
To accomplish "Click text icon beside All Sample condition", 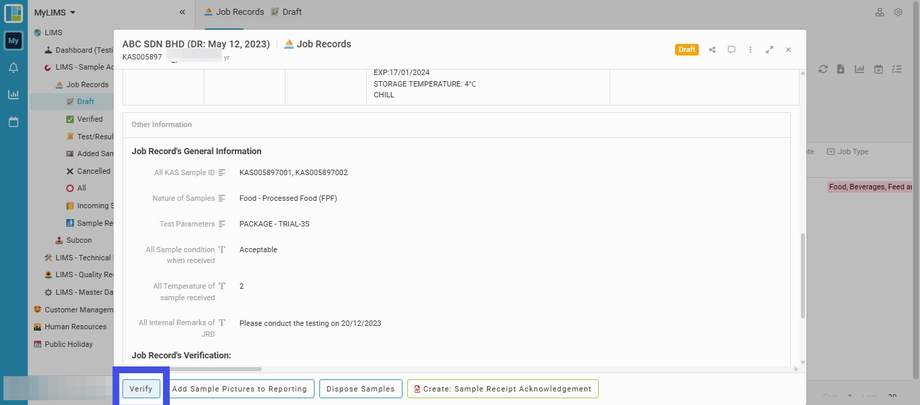I will pyautogui.click(x=222, y=249).
